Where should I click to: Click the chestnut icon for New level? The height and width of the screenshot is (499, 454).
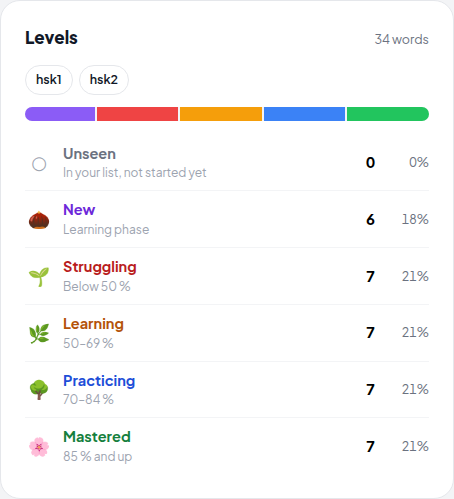(x=39, y=220)
